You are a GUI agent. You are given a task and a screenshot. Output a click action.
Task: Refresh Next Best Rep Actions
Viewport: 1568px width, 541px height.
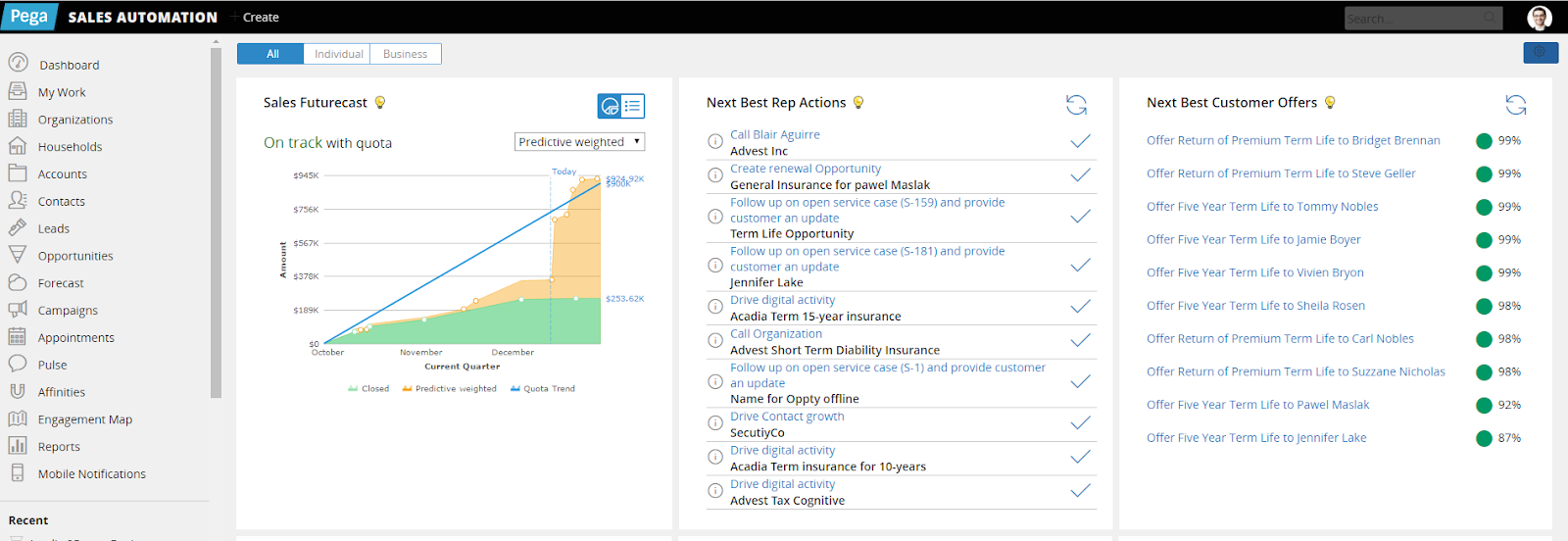(x=1076, y=105)
